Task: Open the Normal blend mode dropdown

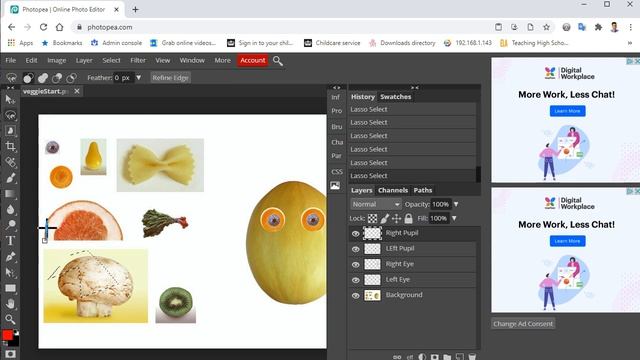Action: [376, 204]
